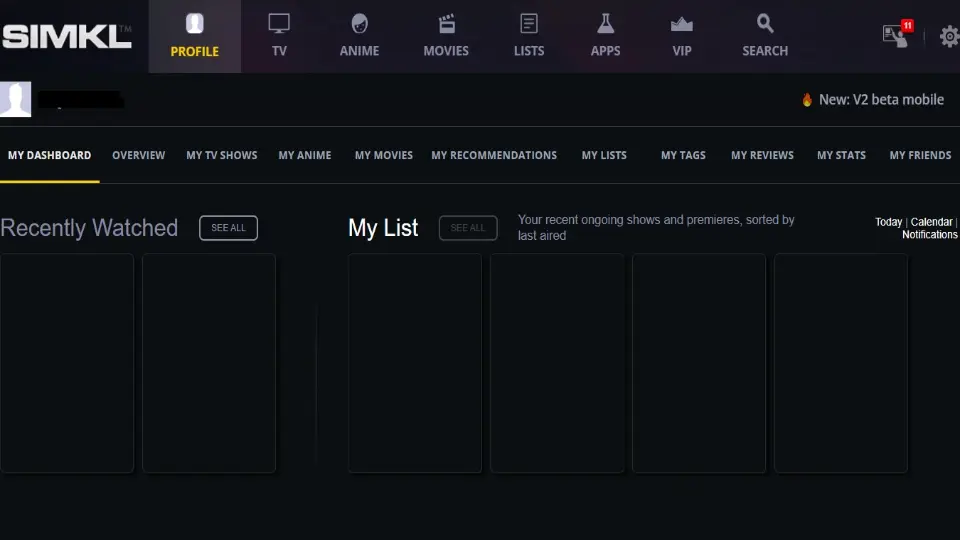Open My Movies tab
Screen dimensions: 960x540
click(384, 156)
